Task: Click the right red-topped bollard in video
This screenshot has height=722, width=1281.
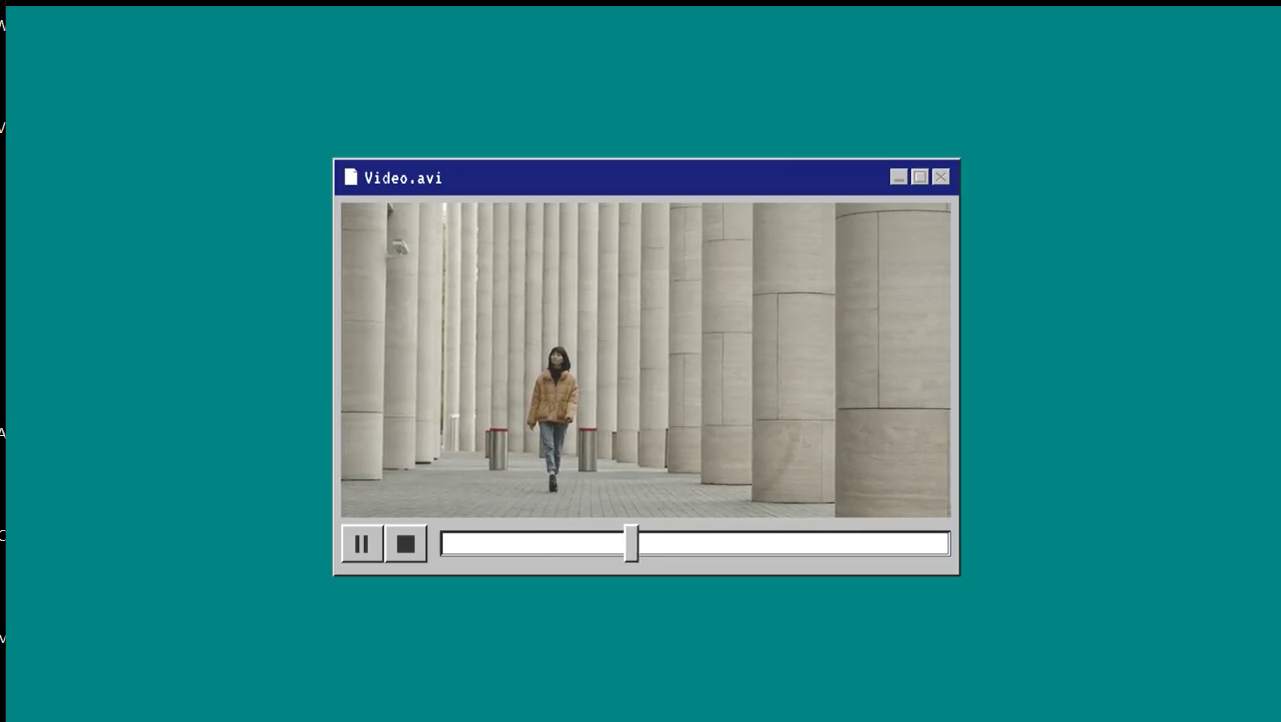Action: click(x=587, y=448)
